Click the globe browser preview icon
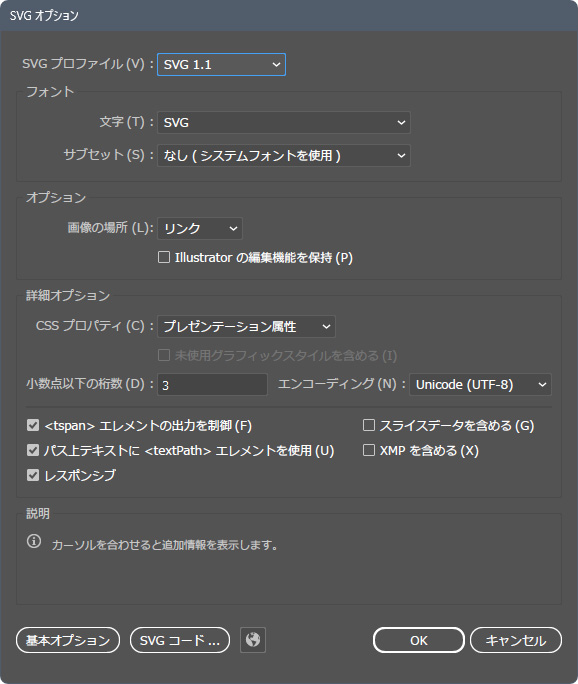 click(253, 640)
